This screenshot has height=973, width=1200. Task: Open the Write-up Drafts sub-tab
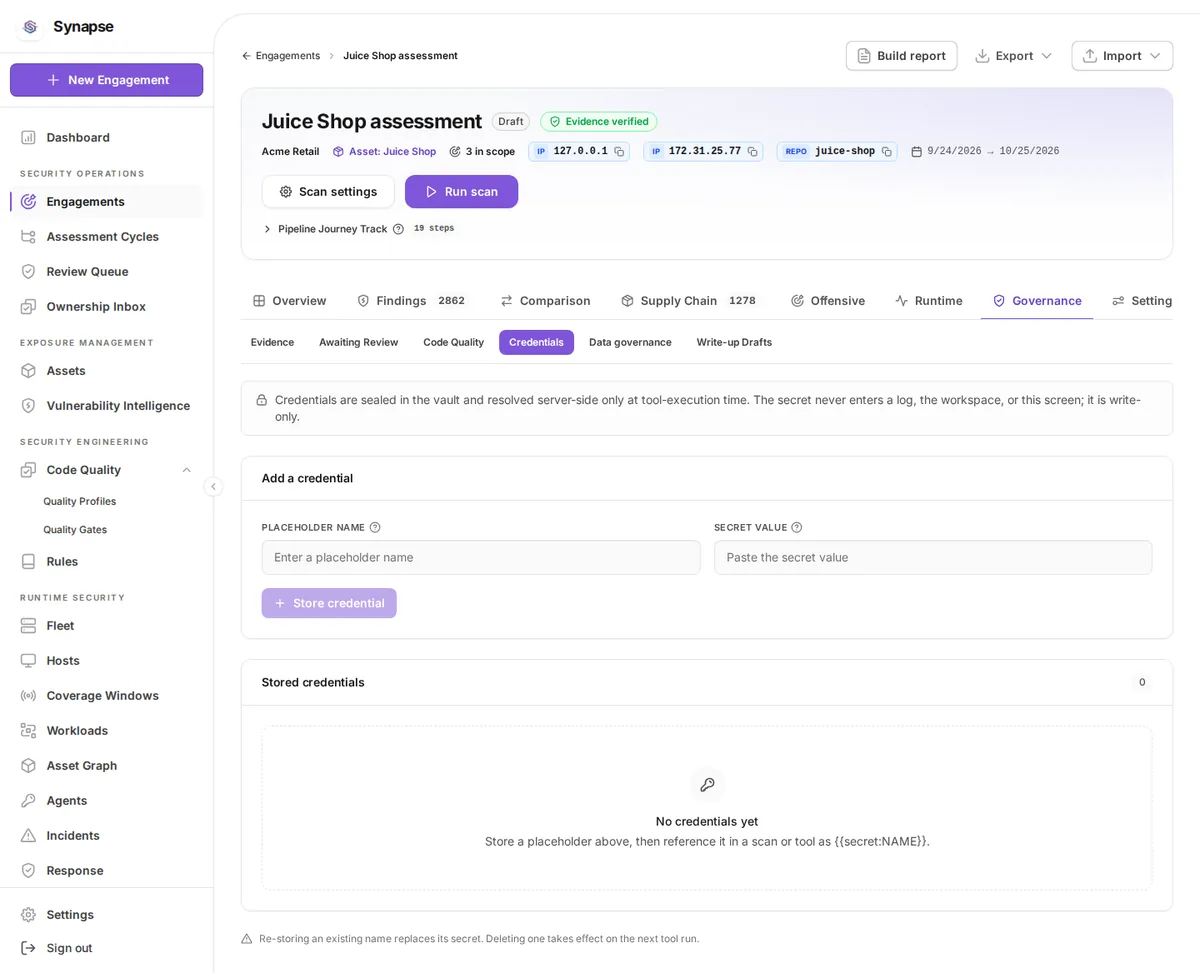pyautogui.click(x=734, y=342)
